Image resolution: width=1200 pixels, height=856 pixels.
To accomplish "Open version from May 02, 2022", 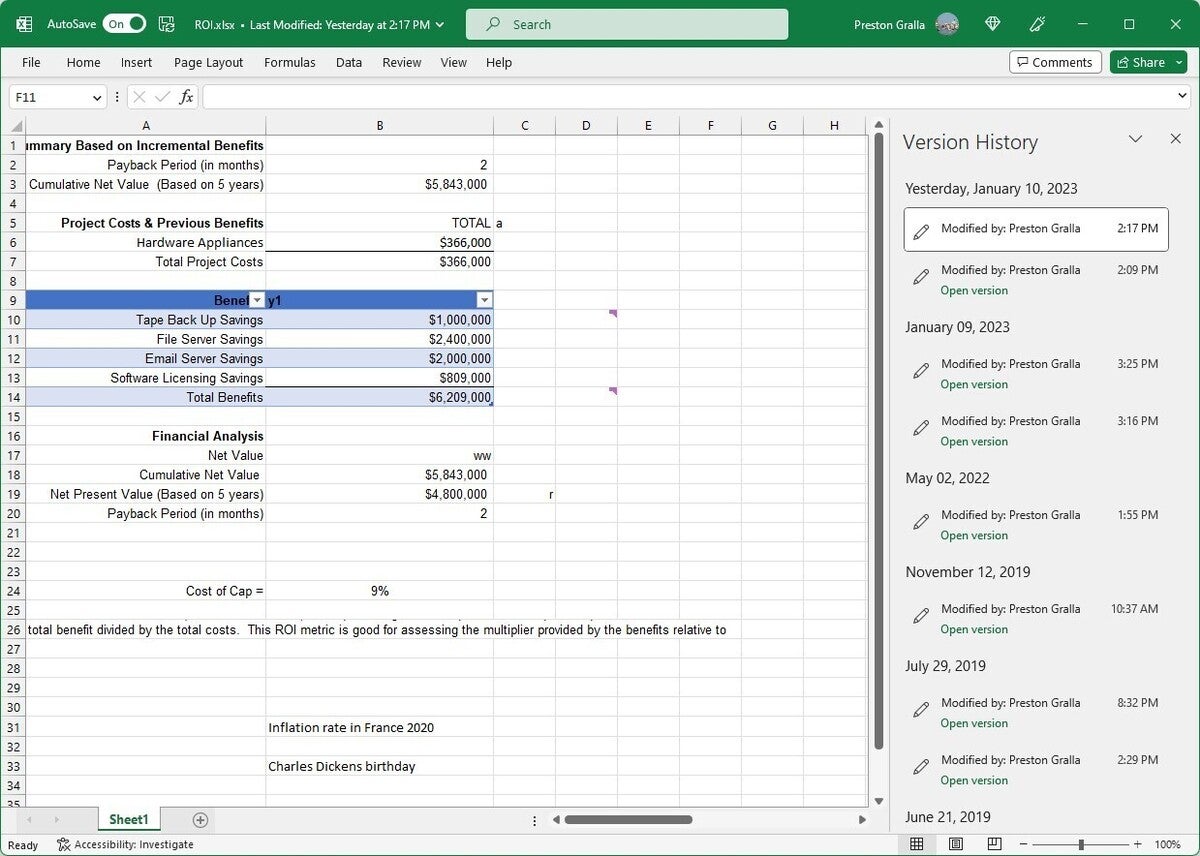I will click(974, 536).
